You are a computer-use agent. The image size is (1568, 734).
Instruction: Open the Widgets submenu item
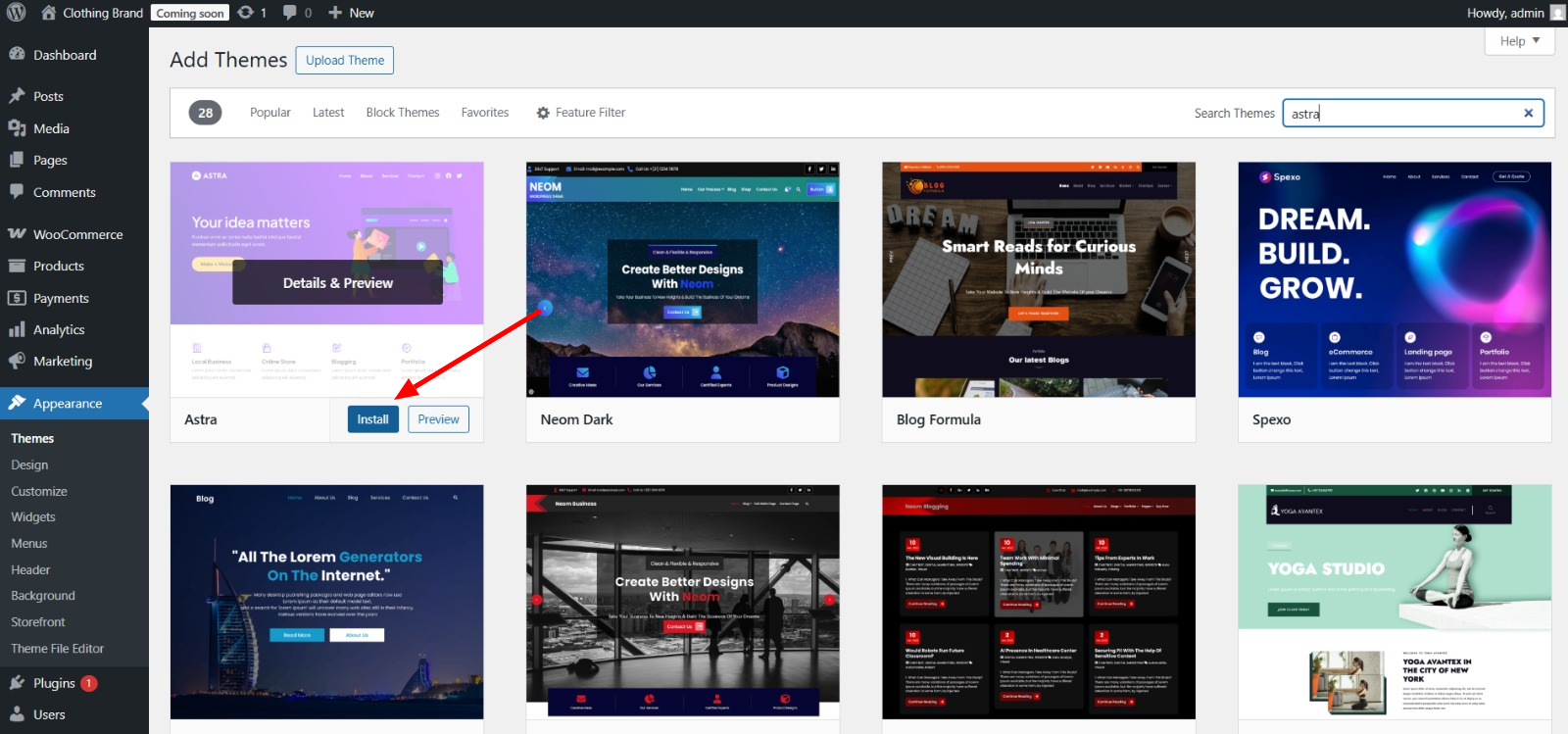(x=33, y=516)
